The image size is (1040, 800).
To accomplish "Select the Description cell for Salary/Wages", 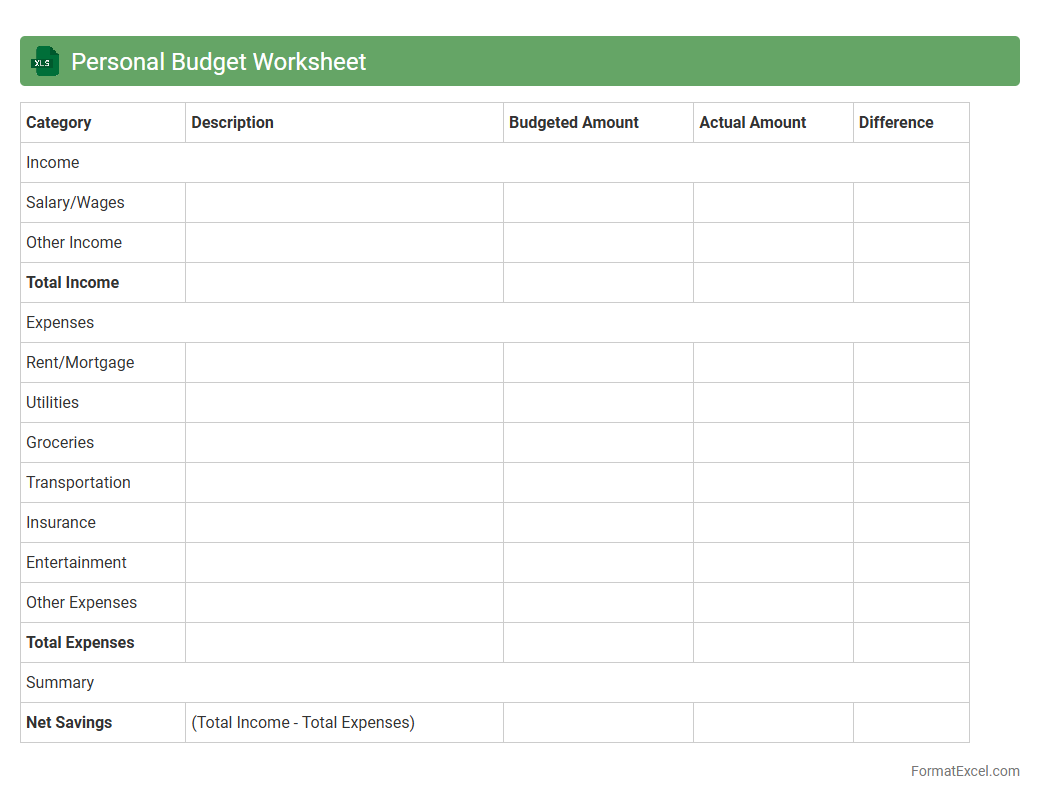I will (x=344, y=202).
